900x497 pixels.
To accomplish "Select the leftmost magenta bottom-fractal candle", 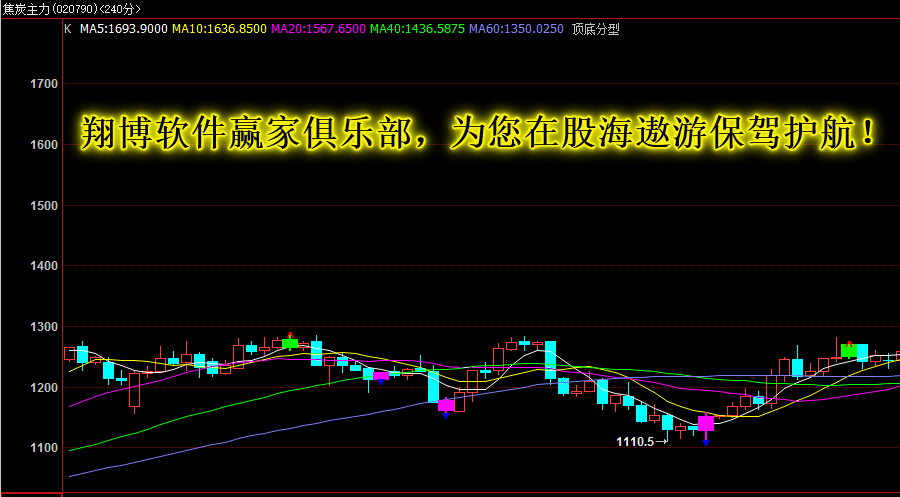I will [381, 376].
